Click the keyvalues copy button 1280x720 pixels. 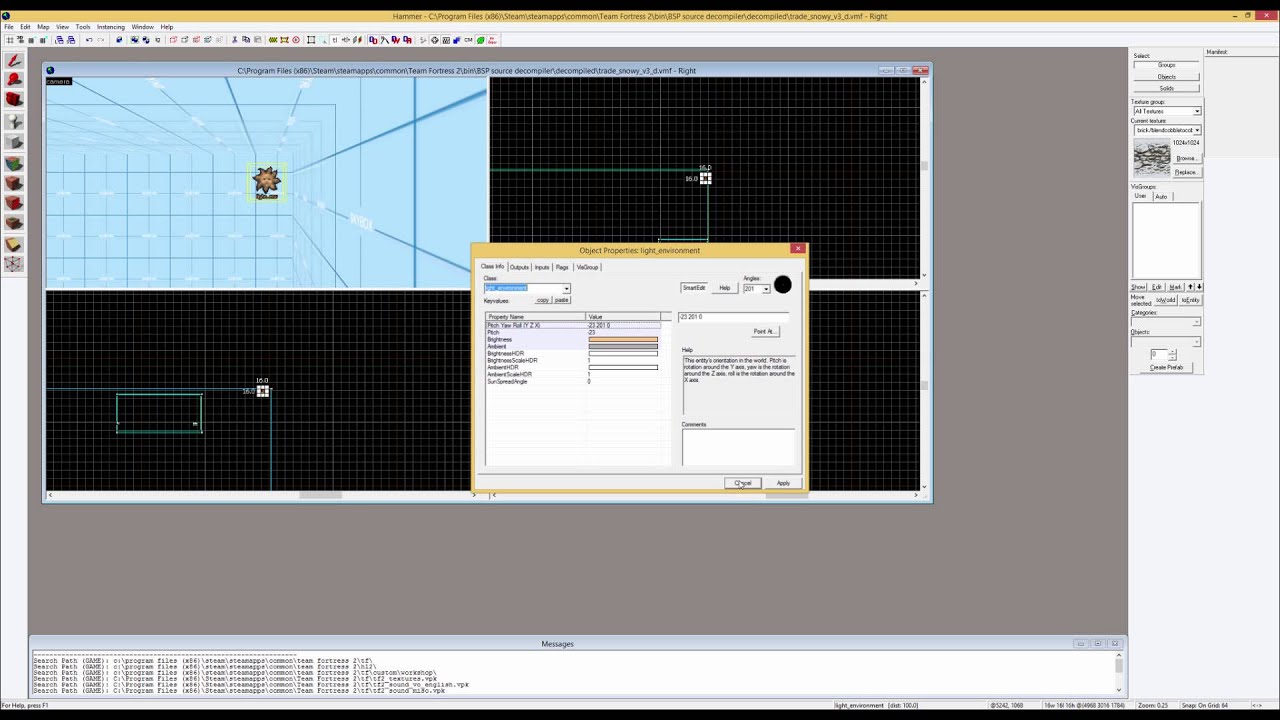(x=543, y=300)
